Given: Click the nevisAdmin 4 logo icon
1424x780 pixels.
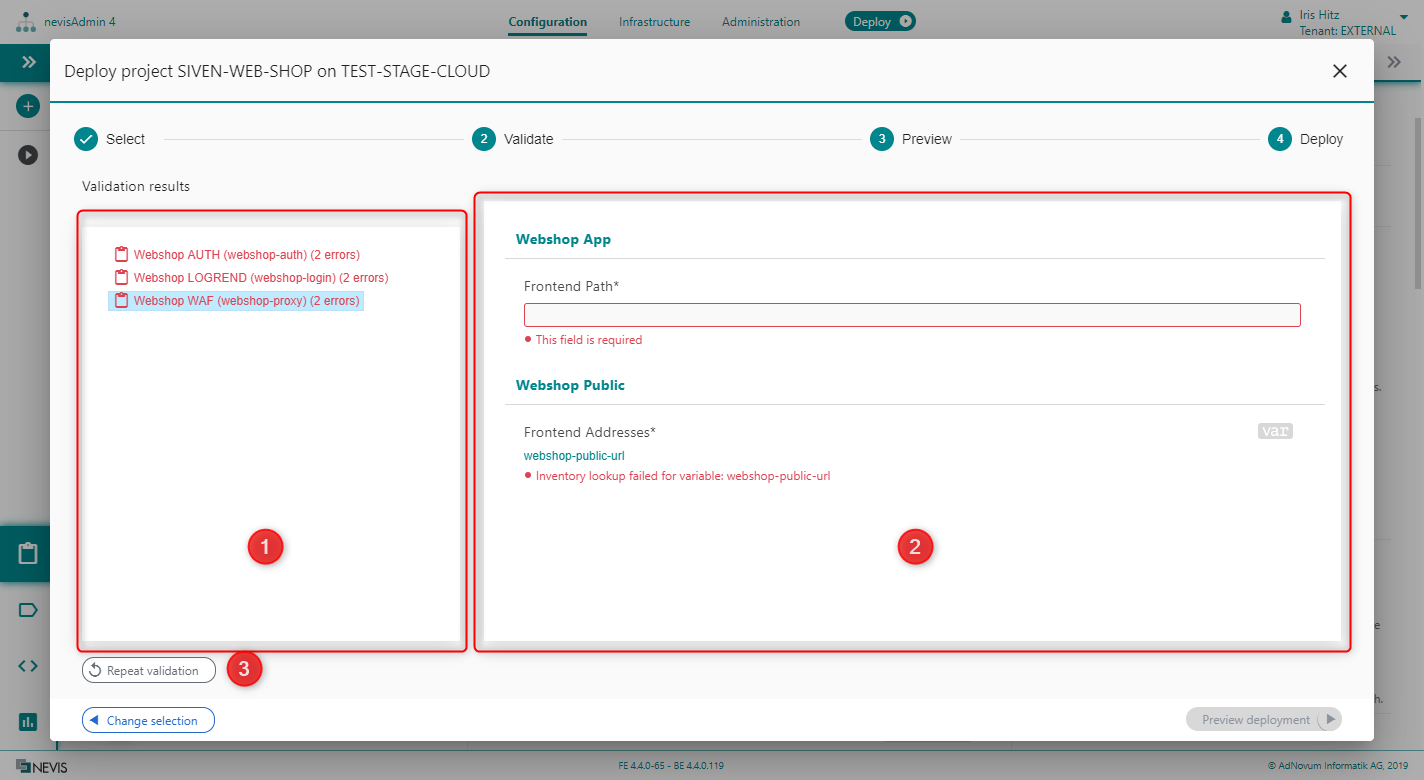Looking at the screenshot, I should pyautogui.click(x=26, y=21).
